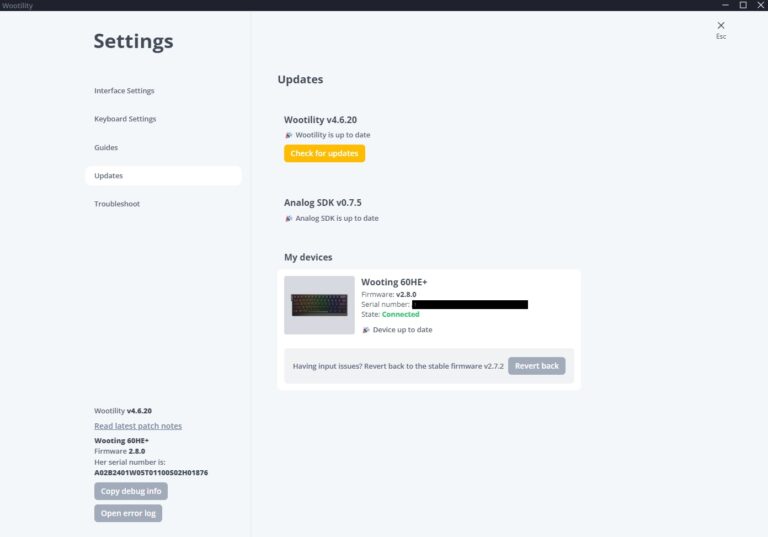The width and height of the screenshot is (768, 537).
Task: Click the green Connected state text
Action: point(400,314)
